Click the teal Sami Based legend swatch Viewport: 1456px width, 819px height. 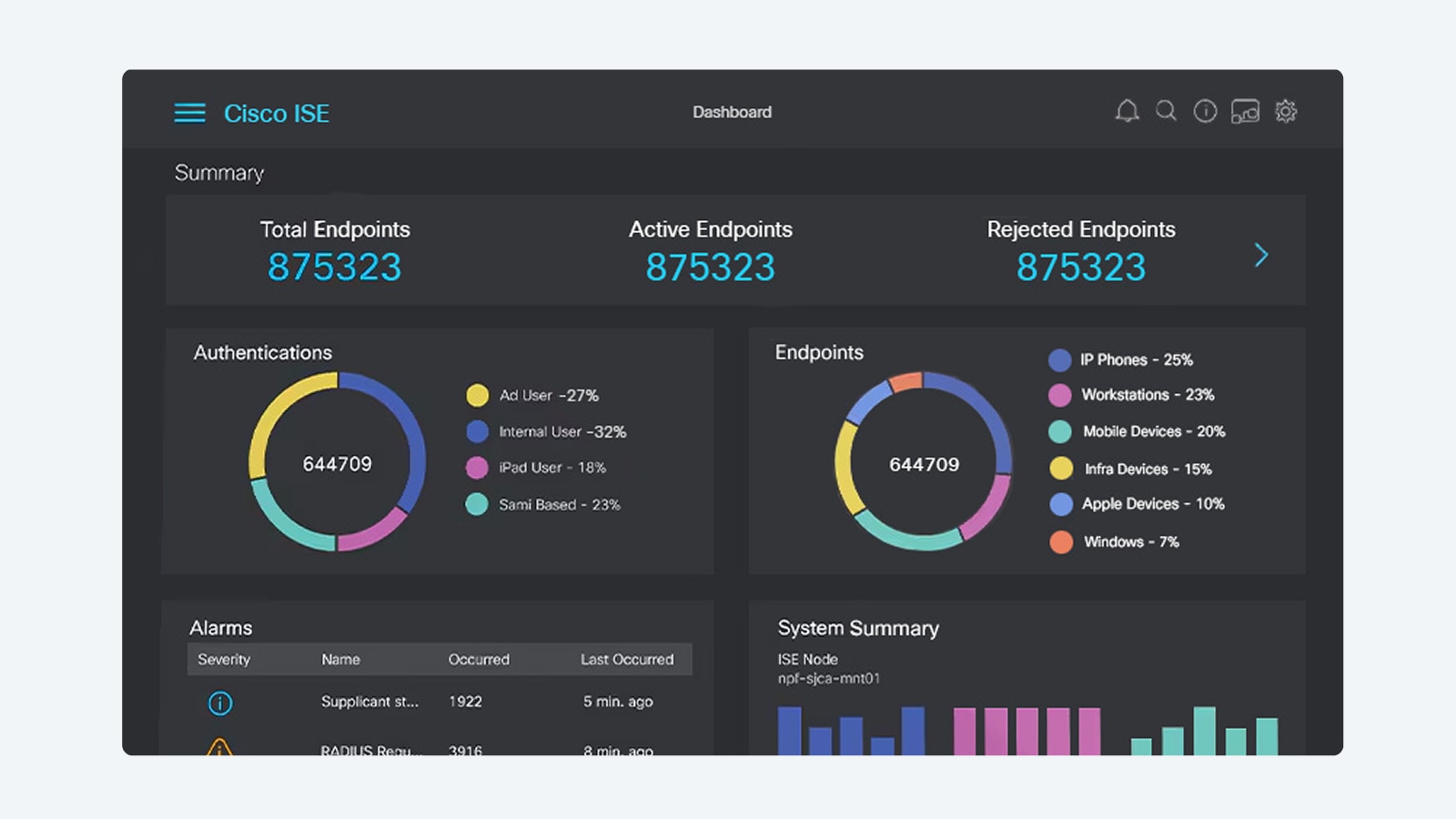477,504
